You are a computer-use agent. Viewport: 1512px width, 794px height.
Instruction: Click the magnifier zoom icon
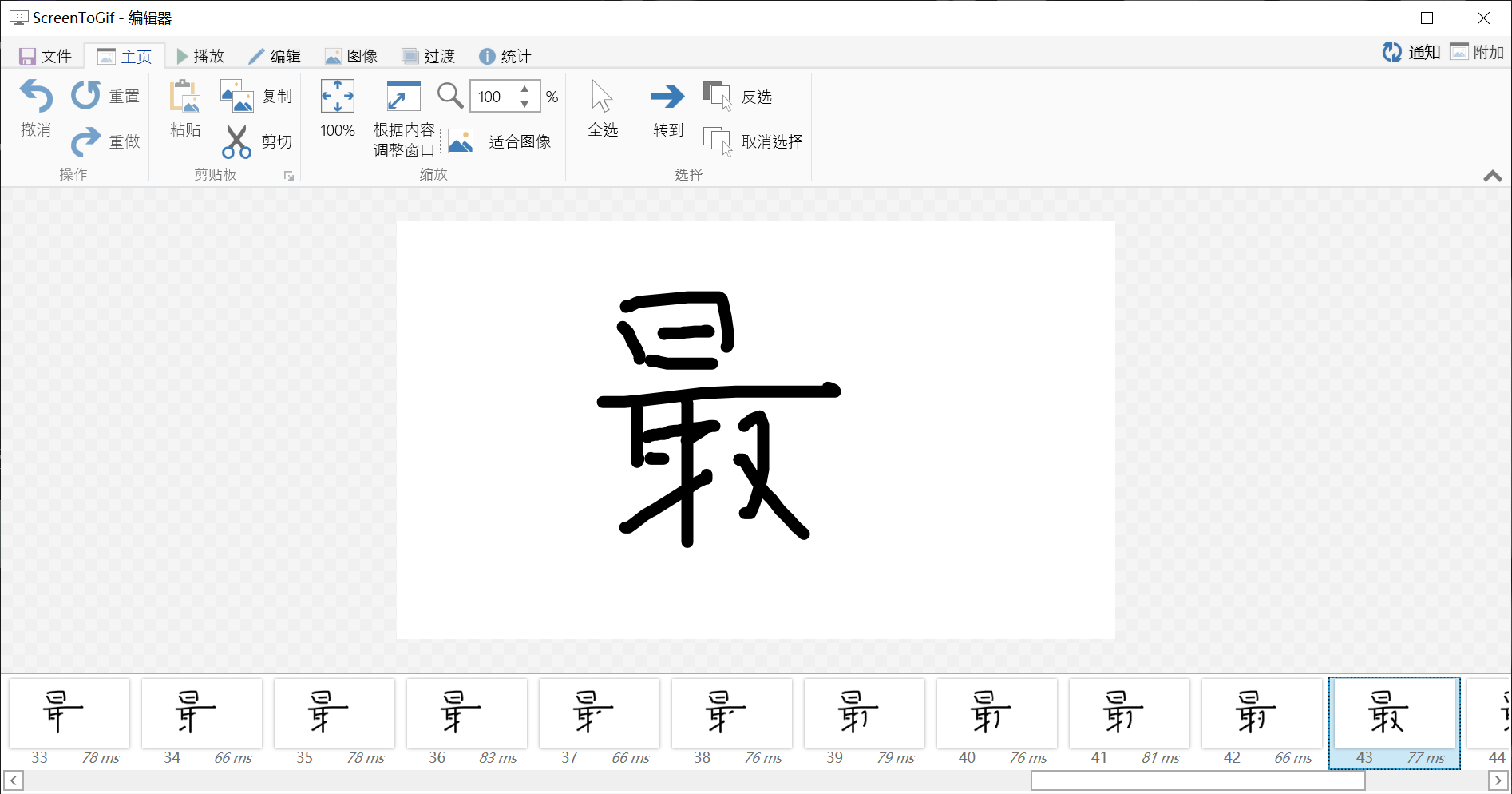point(450,96)
